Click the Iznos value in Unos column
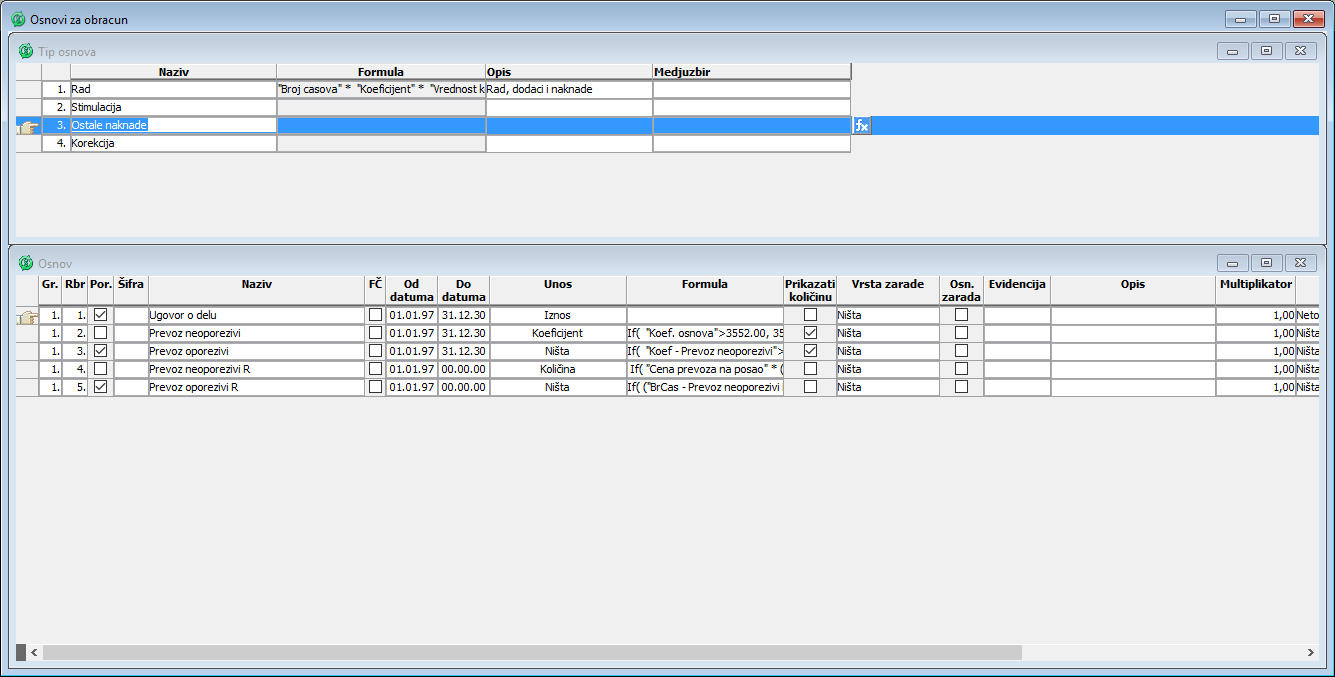The width and height of the screenshot is (1335, 677). pos(558,315)
